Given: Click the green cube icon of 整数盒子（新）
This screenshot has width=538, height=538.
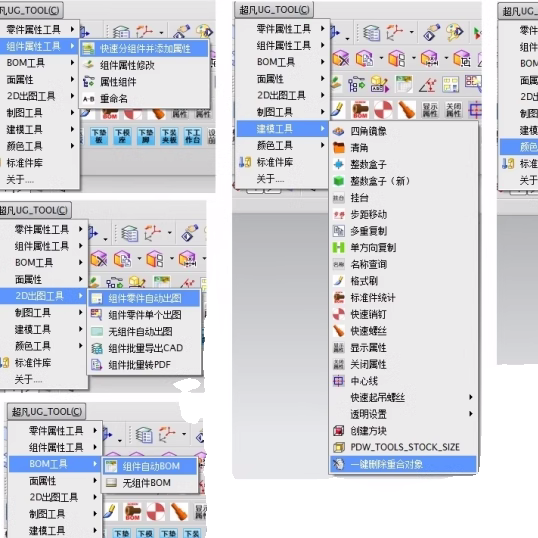Looking at the screenshot, I should 339,181.
